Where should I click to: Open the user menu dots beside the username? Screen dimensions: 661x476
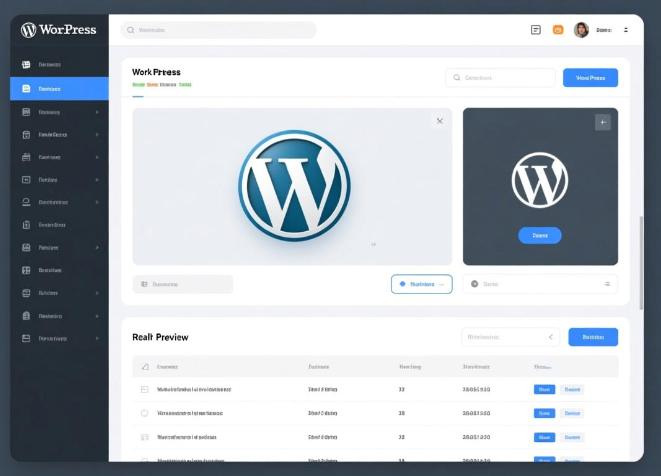click(x=626, y=30)
